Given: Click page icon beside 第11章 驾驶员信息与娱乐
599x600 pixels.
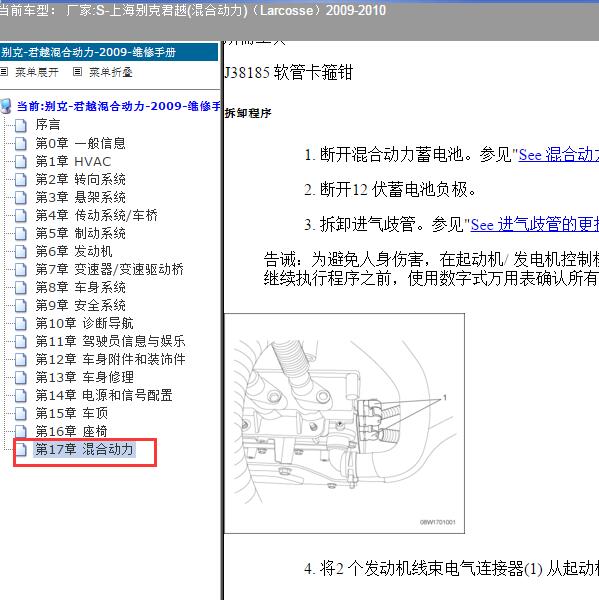Looking at the screenshot, I should 21,341.
